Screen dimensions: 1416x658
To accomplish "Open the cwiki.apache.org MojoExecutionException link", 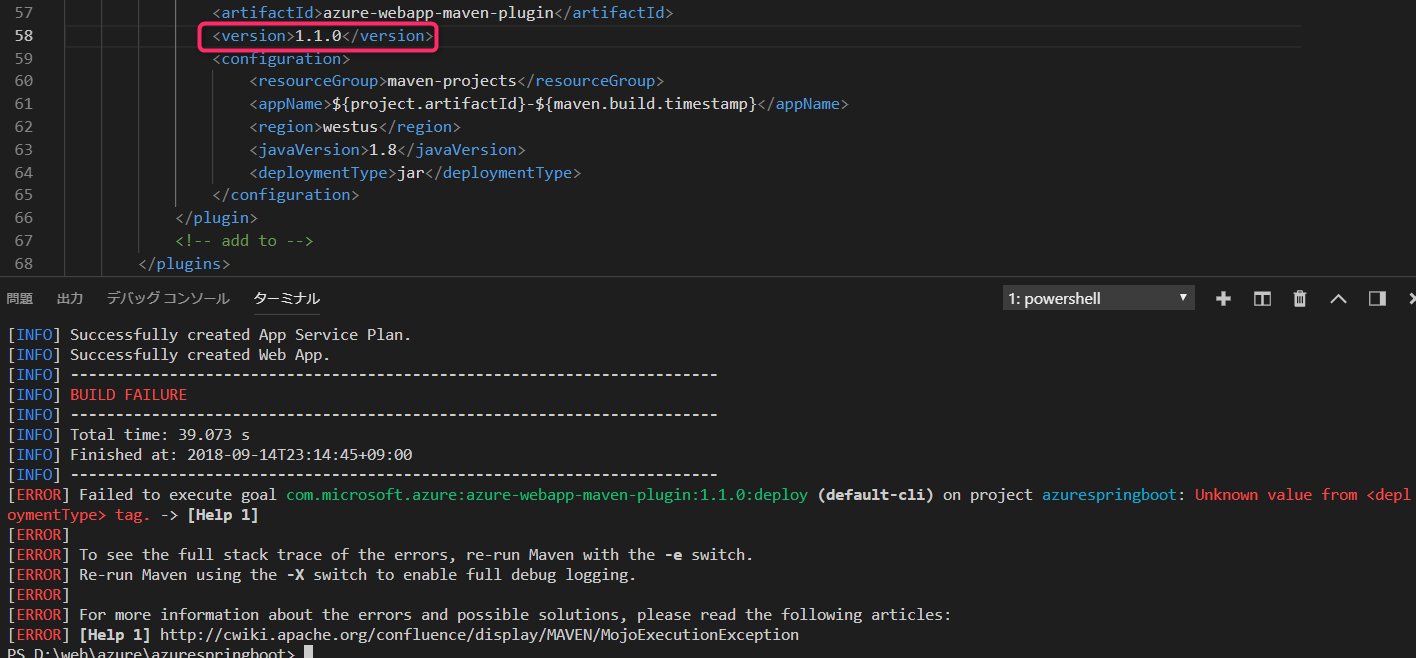I will (479, 635).
